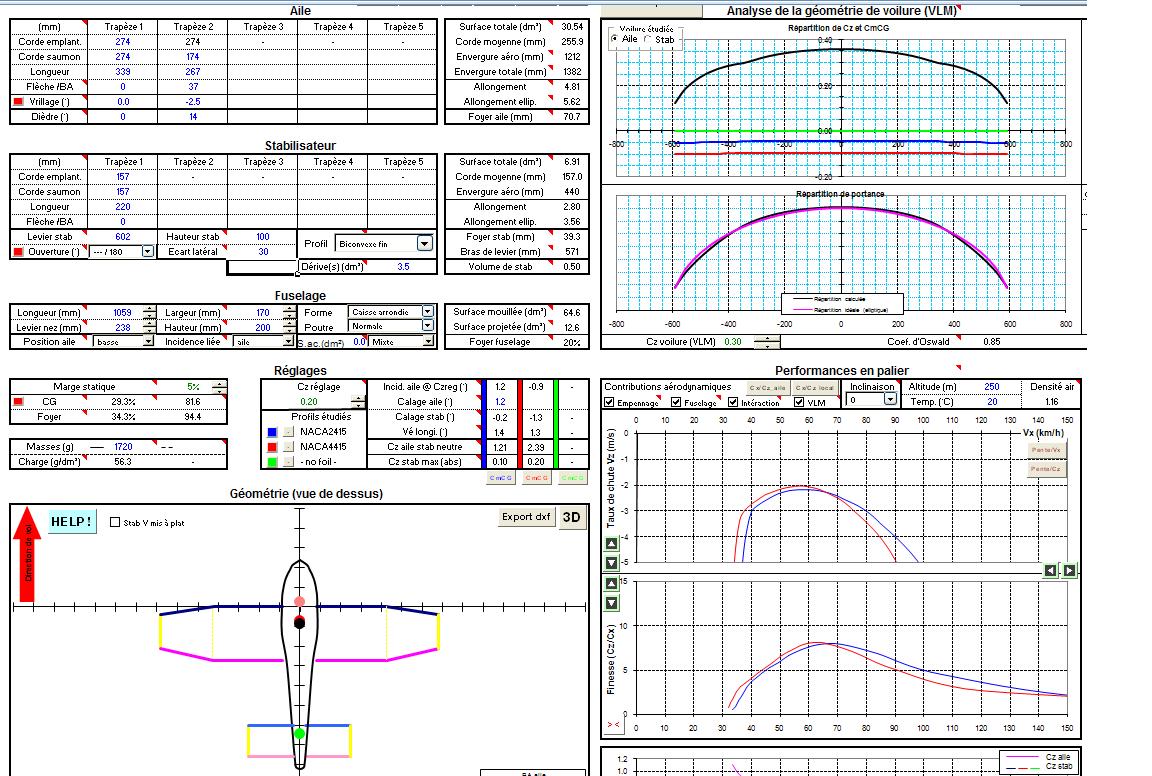The image size is (1152, 776).
Task: Open the Inclinaison dropdown
Action: click(x=889, y=399)
